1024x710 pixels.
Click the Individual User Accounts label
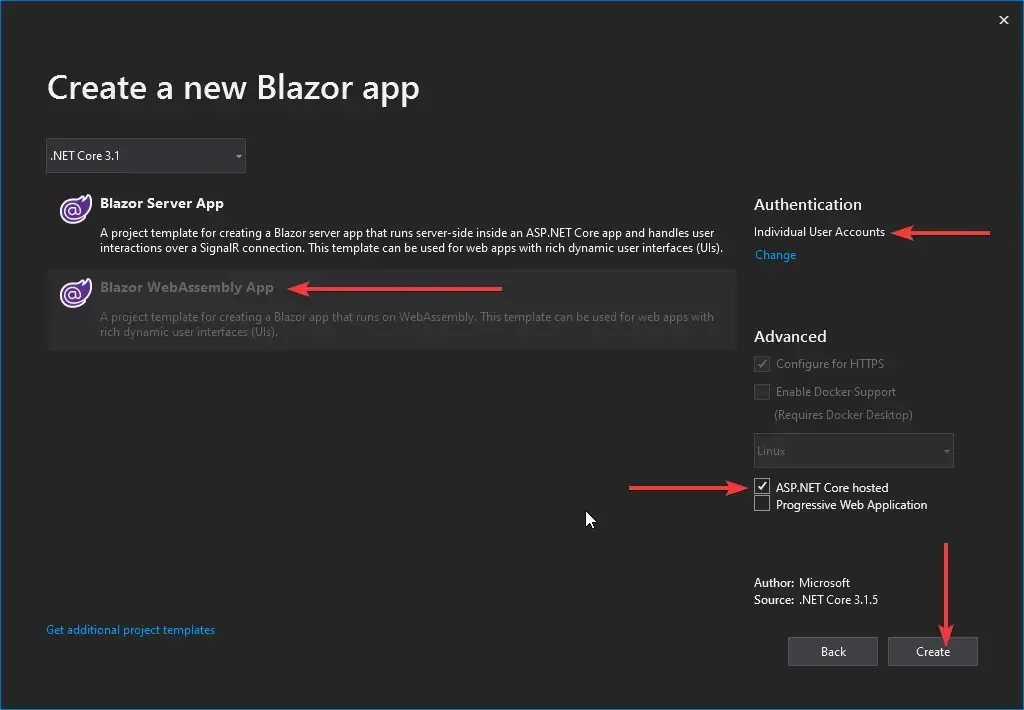818,231
